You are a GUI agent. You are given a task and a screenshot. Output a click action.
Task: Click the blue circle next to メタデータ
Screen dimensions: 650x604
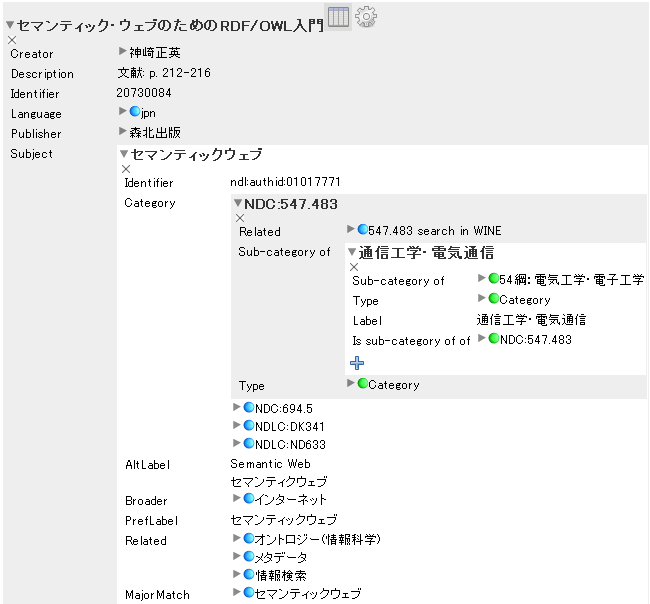pyautogui.click(x=249, y=556)
